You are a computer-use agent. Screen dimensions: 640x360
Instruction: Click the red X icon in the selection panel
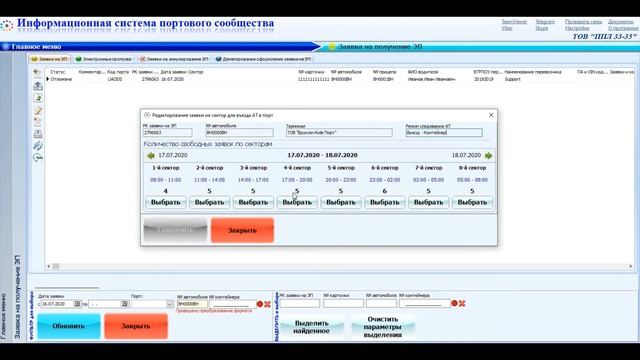tap(462, 303)
